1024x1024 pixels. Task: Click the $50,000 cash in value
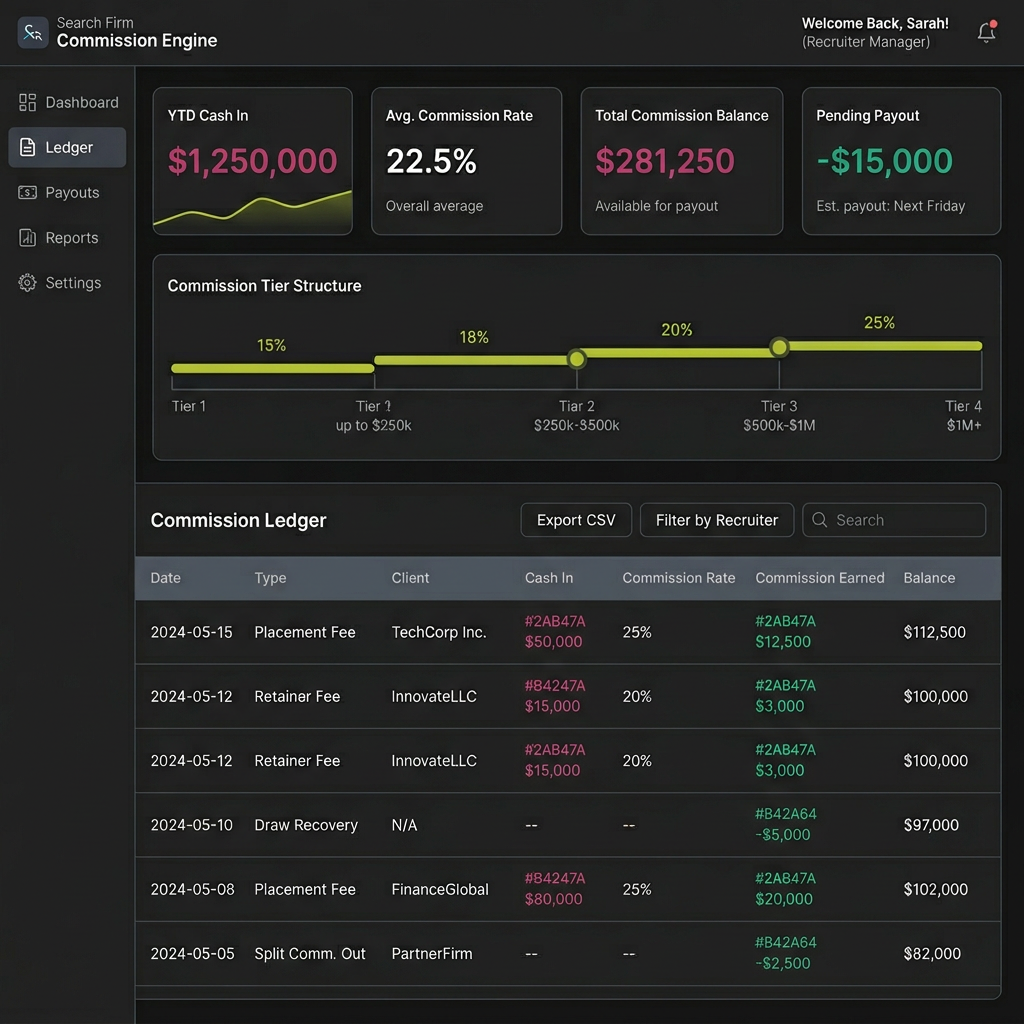553,642
